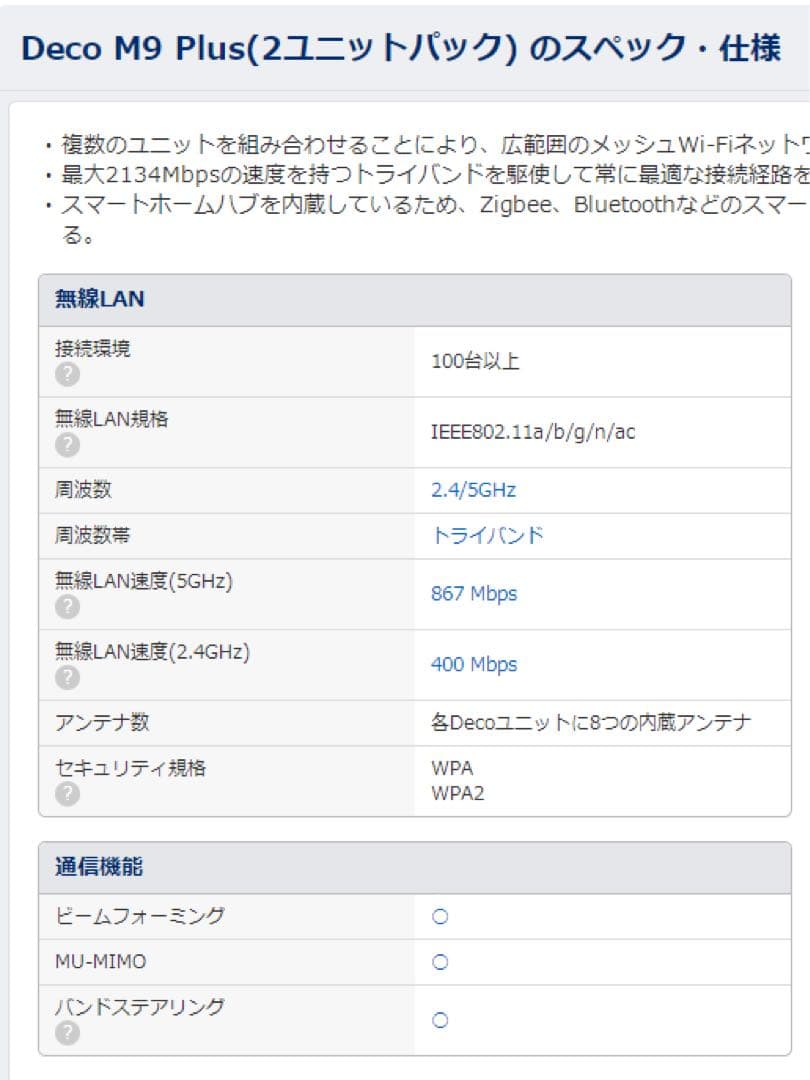Open help icon under 無線LAN規格
The height and width of the screenshot is (1080, 810).
(67, 446)
